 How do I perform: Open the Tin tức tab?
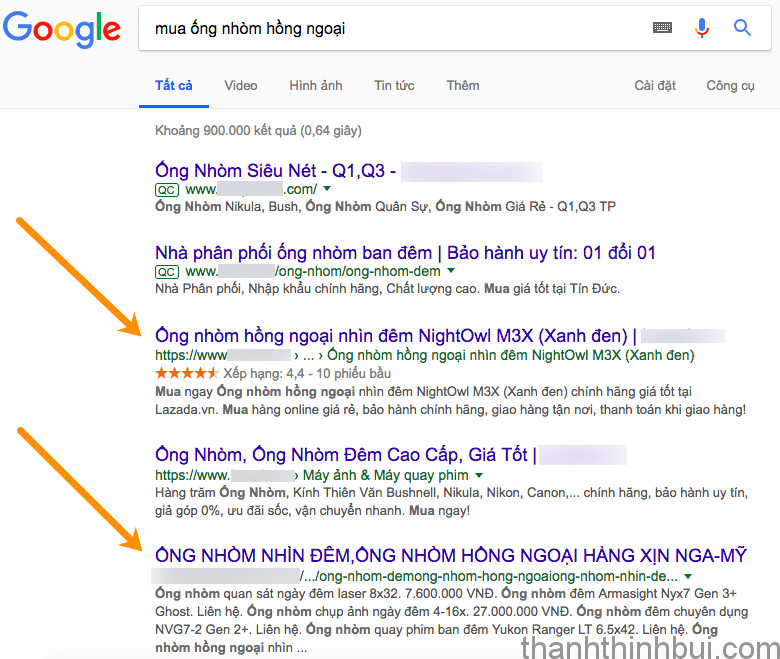pos(394,85)
